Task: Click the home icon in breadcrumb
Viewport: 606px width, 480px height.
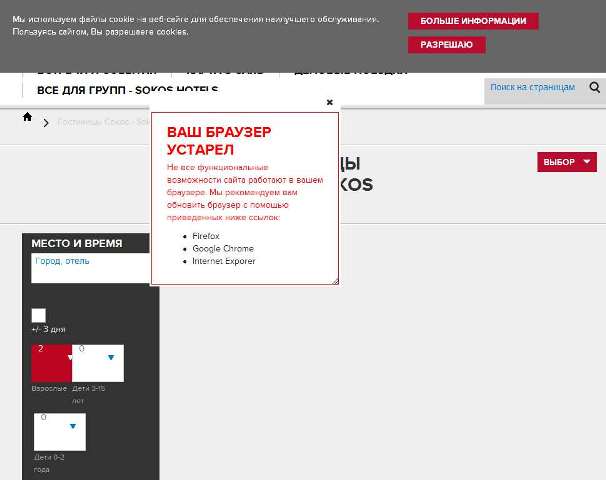Action: (x=27, y=117)
